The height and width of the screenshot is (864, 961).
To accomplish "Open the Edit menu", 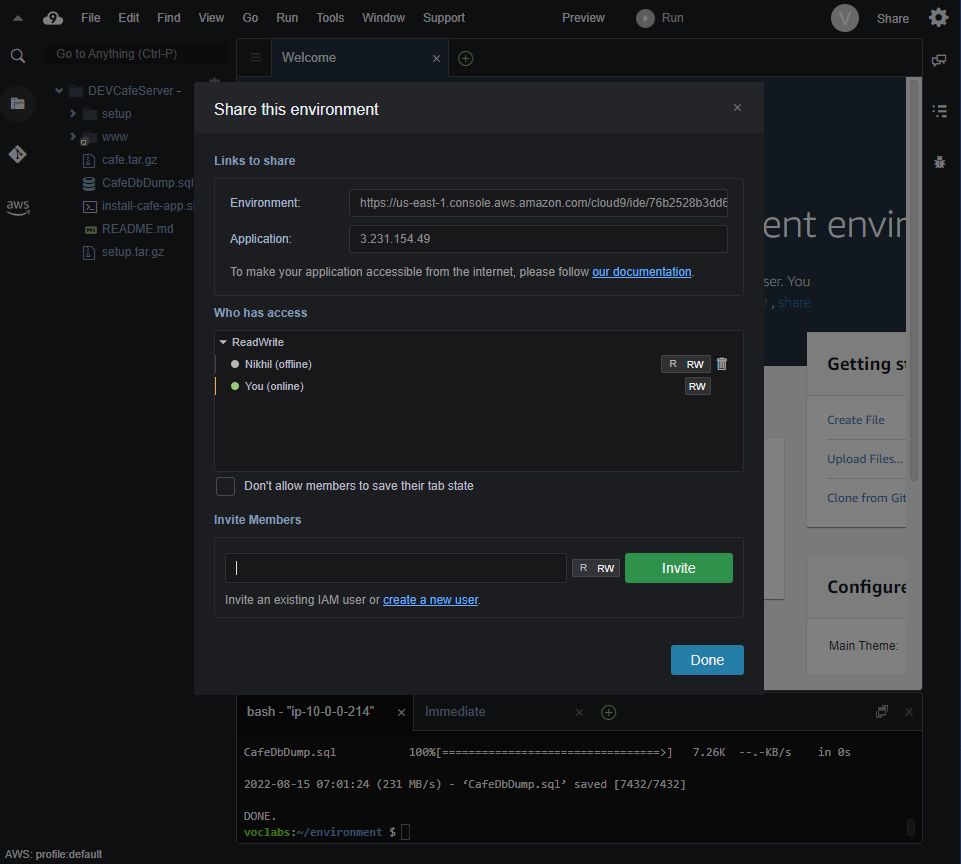I will pyautogui.click(x=129, y=18).
